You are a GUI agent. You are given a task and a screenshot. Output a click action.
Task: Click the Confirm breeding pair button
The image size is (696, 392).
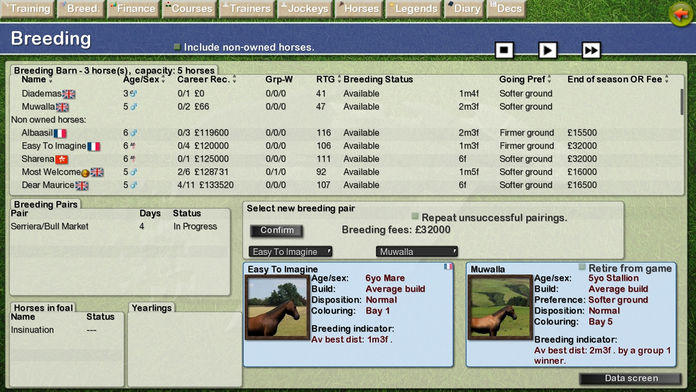click(x=277, y=230)
